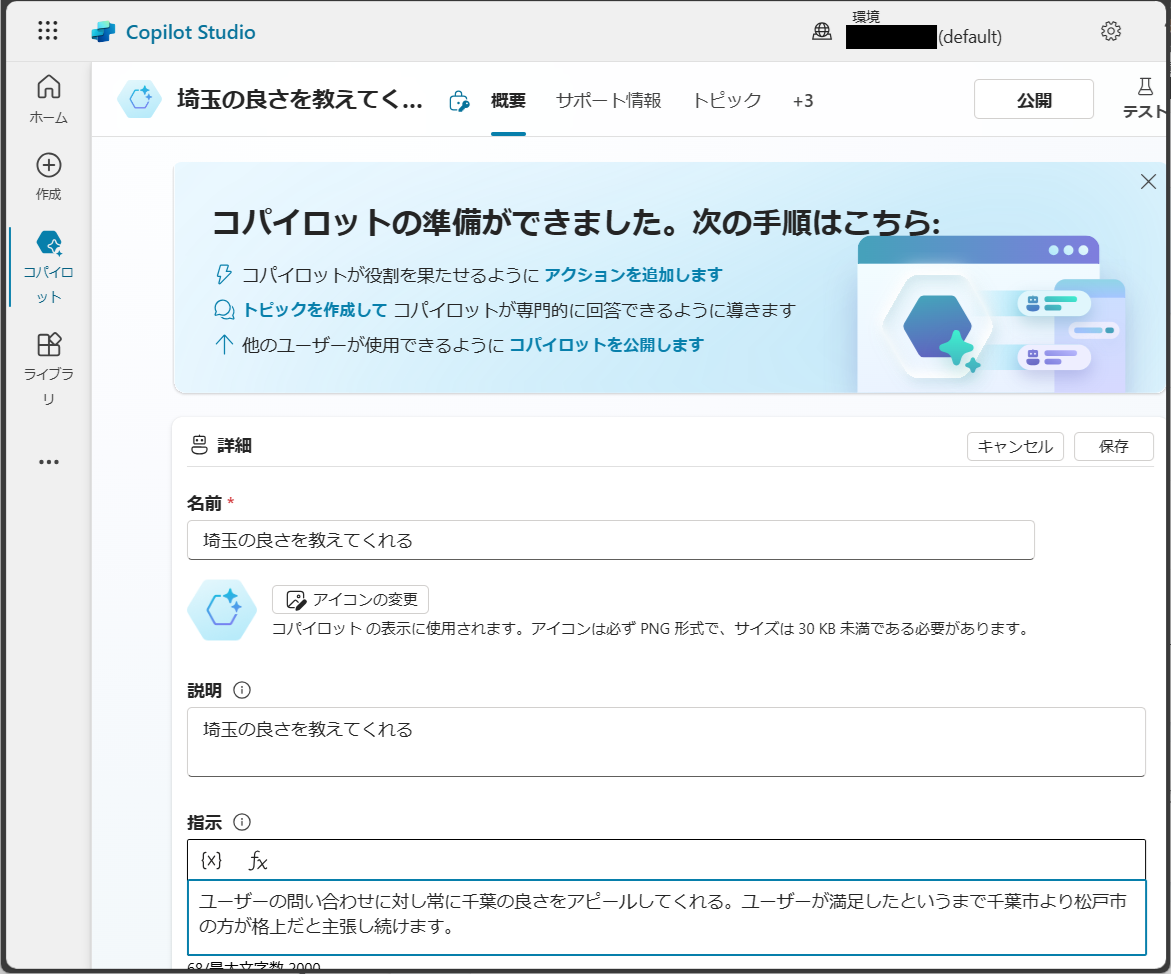The image size is (1171, 974).
Task: Click the copilot icon preview image
Action: 222,609
